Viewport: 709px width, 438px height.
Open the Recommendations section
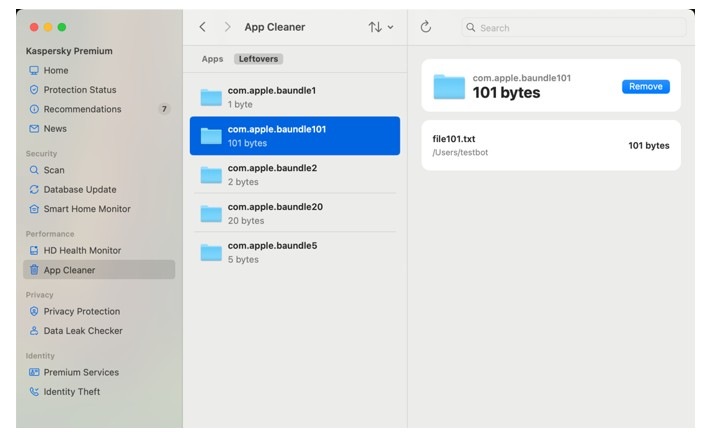click(x=82, y=109)
